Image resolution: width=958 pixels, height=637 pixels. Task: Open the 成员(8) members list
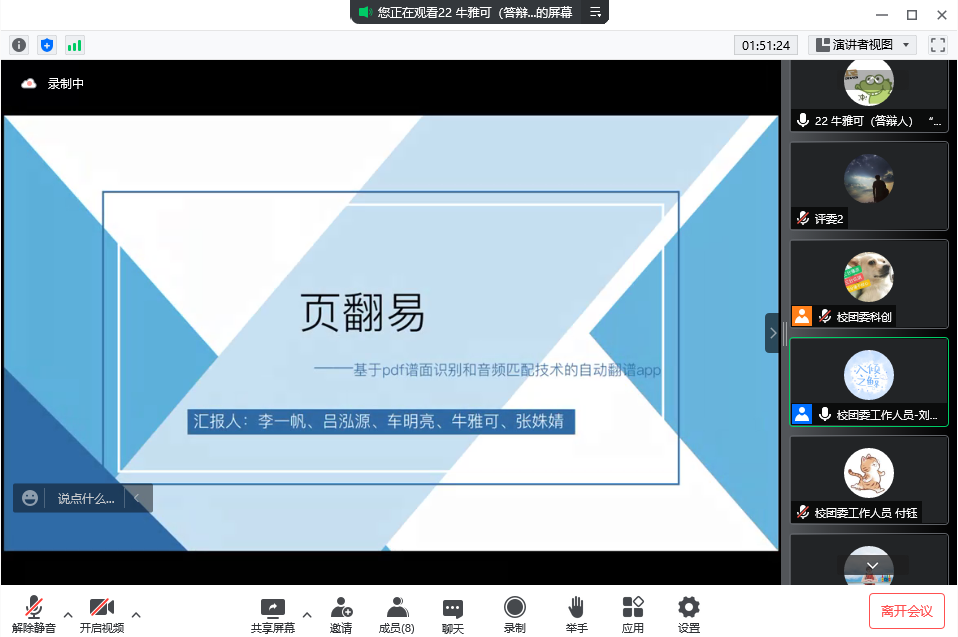click(397, 614)
